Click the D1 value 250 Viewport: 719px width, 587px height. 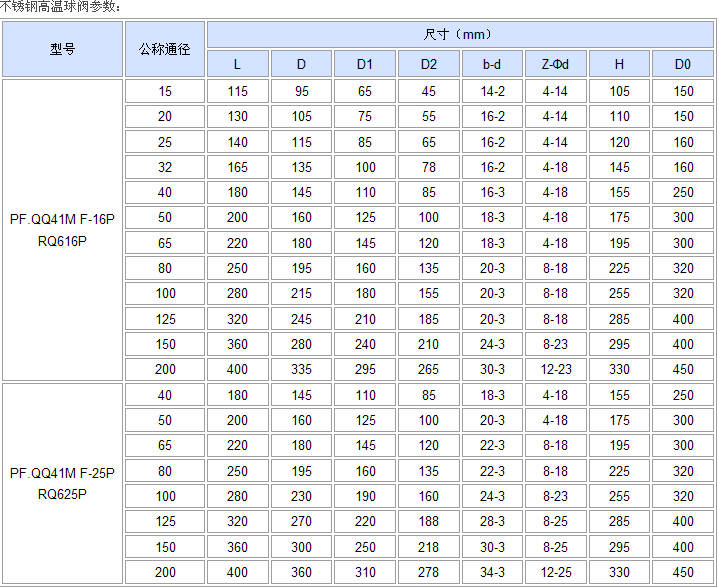tap(365, 547)
